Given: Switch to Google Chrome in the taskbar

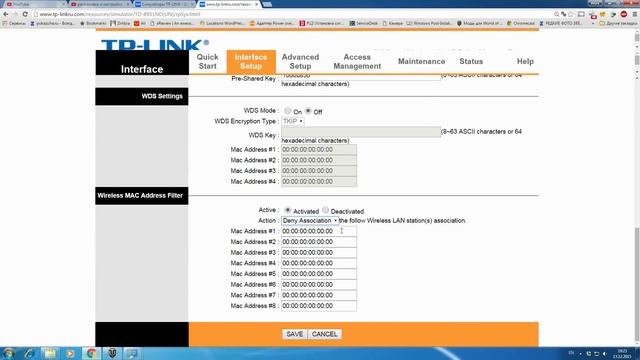Looking at the screenshot, I should [x=91, y=353].
